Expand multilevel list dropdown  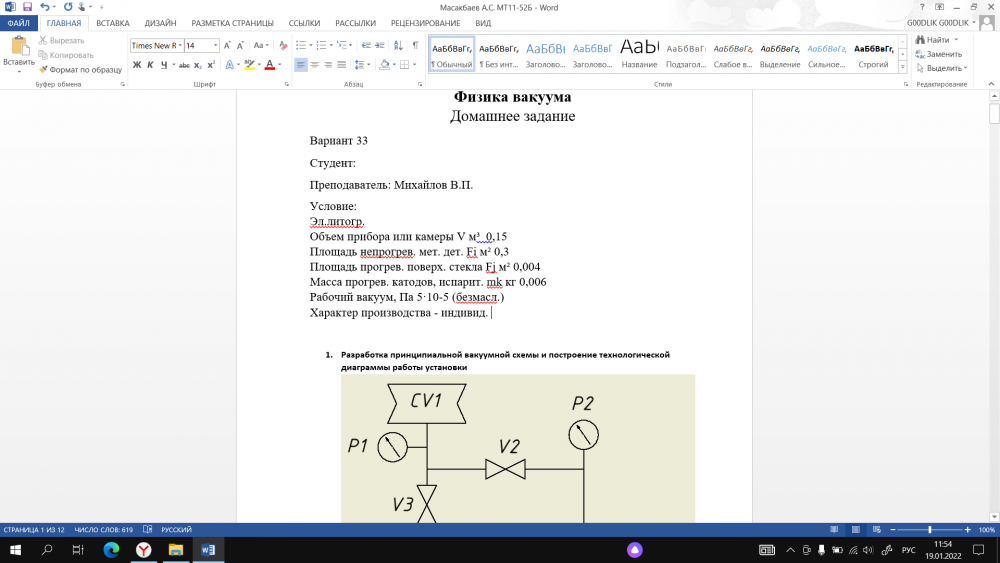click(344, 45)
